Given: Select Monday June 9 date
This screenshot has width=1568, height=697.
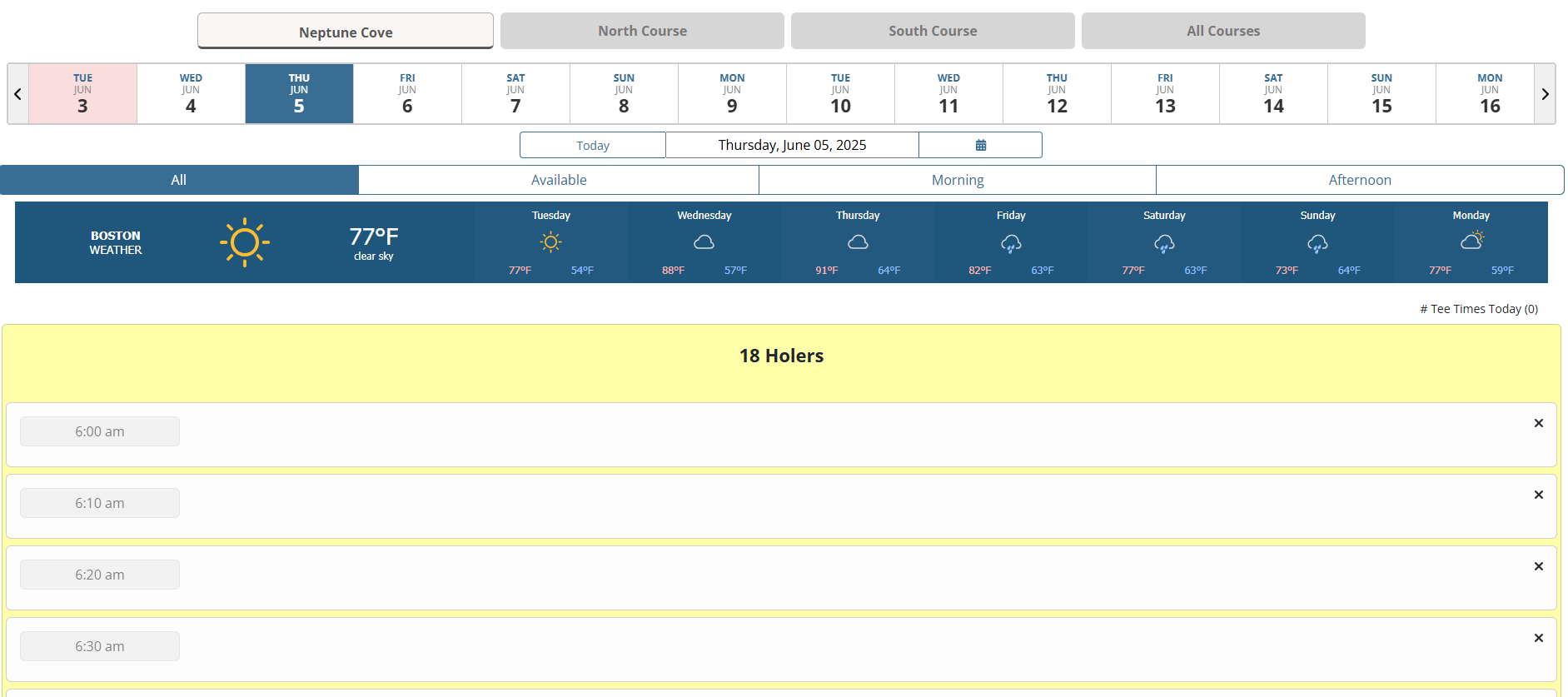Looking at the screenshot, I should click(x=732, y=94).
